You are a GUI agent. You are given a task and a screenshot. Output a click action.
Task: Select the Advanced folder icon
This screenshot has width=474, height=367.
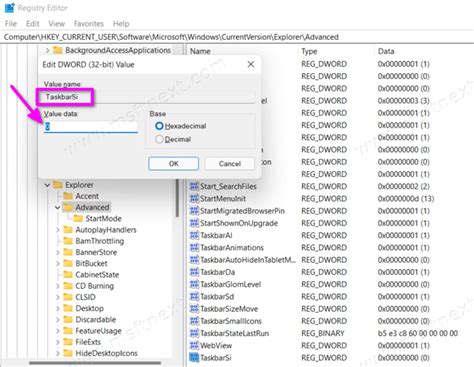coord(68,207)
